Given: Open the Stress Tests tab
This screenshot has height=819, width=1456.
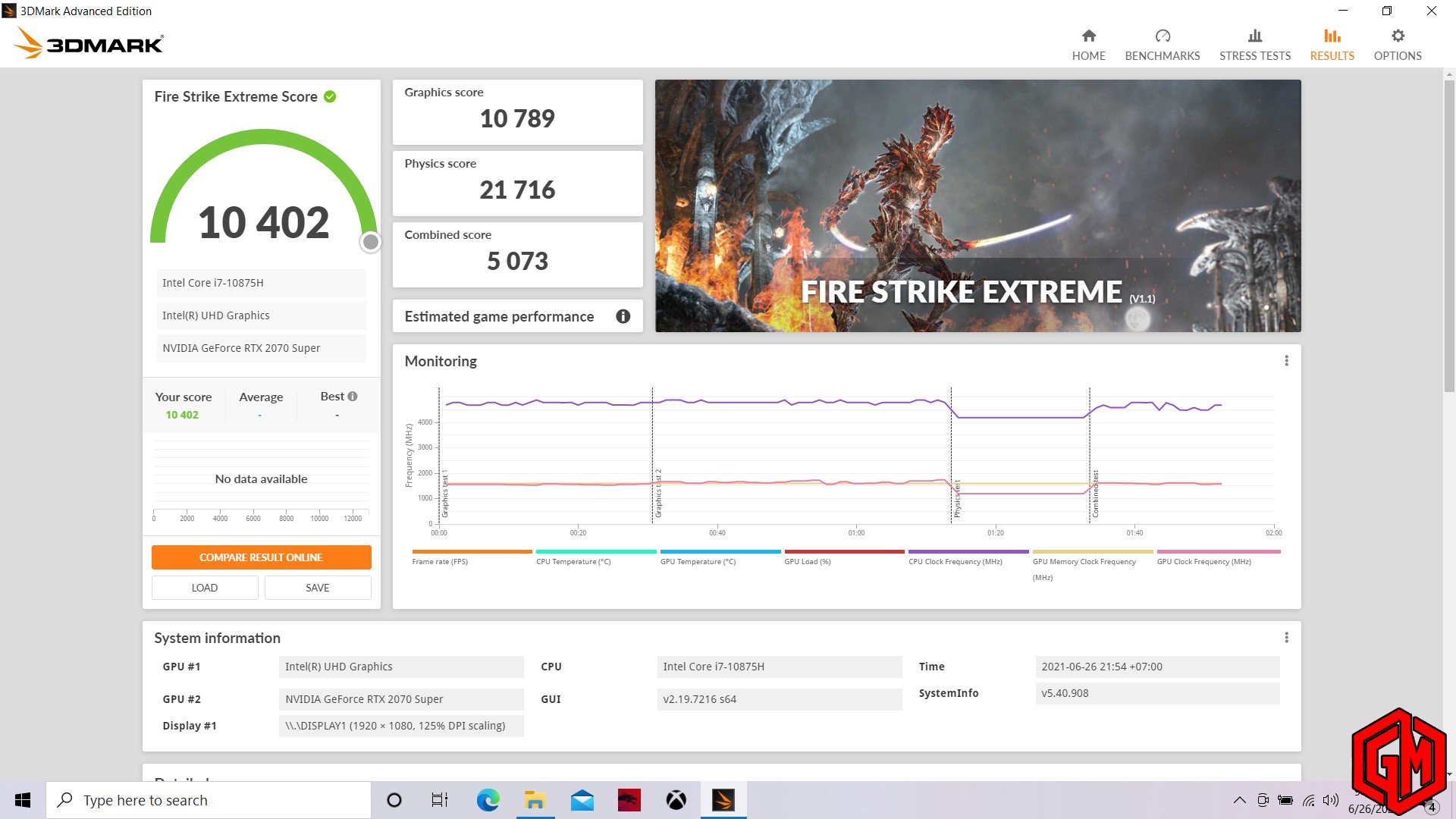Looking at the screenshot, I should coord(1254,45).
